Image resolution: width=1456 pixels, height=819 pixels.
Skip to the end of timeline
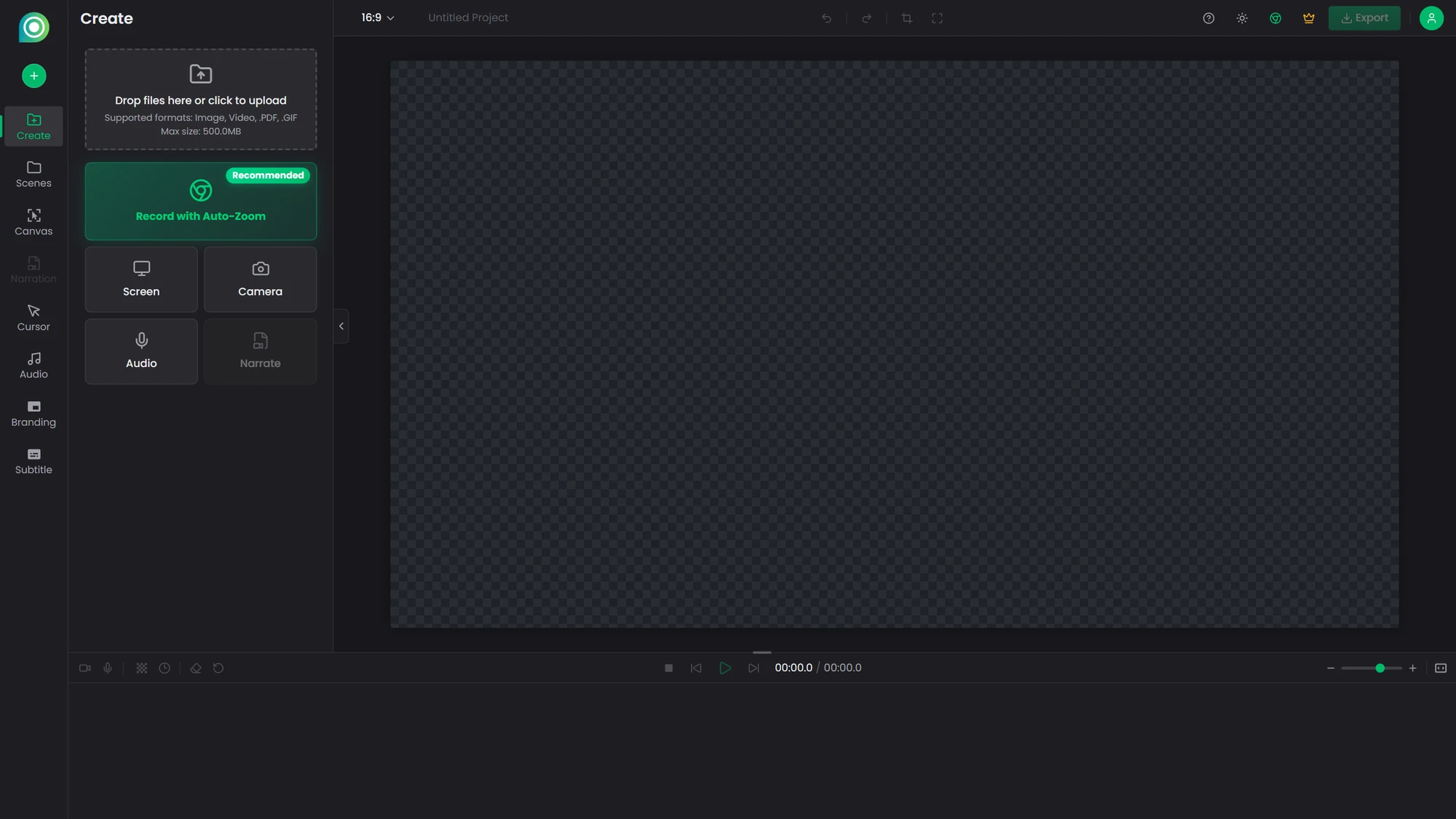[x=753, y=668]
